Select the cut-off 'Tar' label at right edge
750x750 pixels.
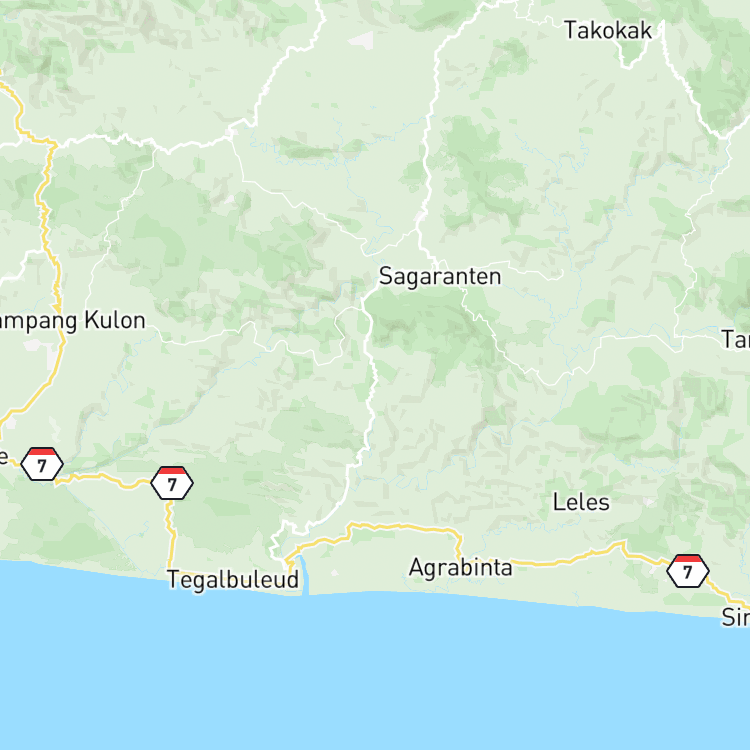click(x=736, y=339)
